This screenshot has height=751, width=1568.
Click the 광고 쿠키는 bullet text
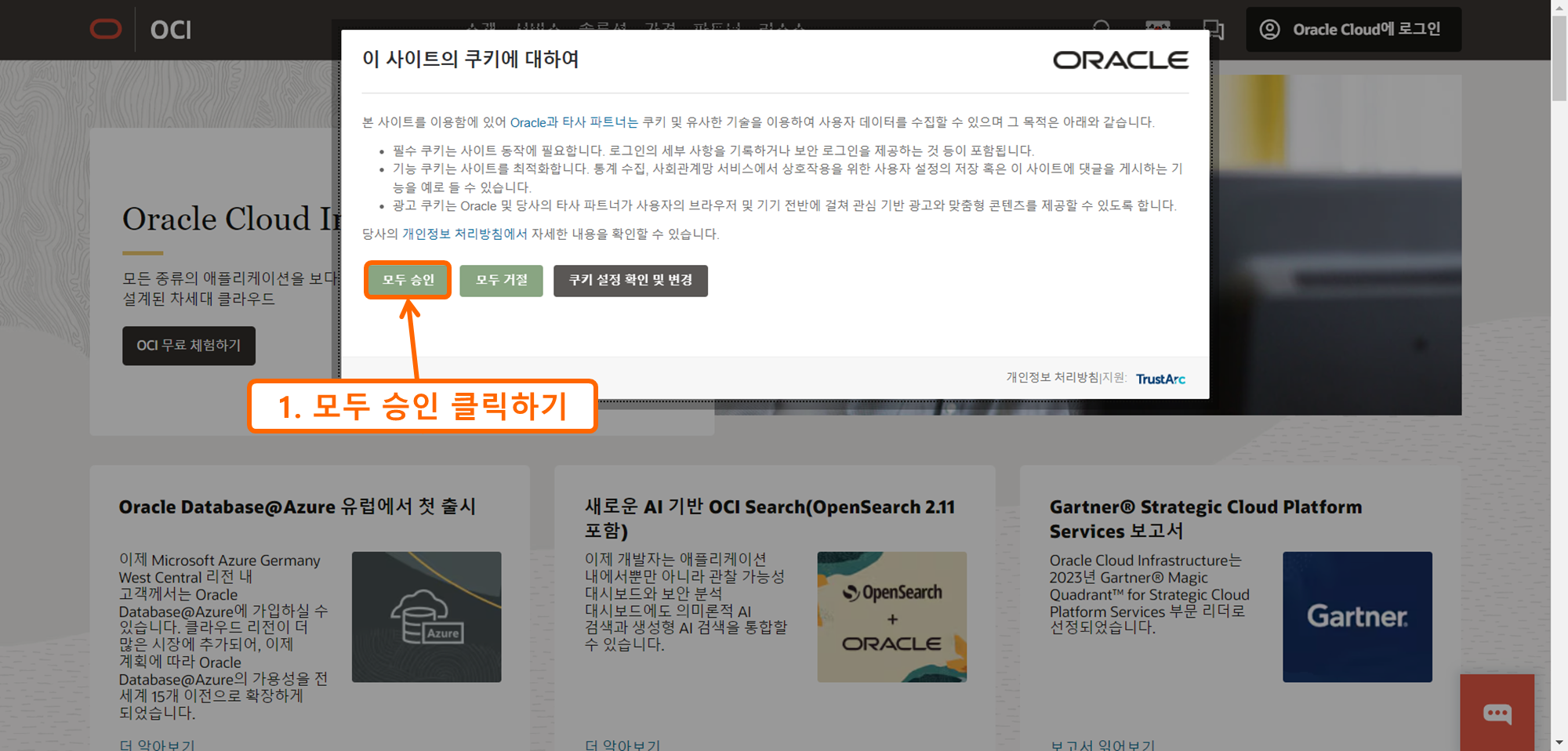[785, 205]
